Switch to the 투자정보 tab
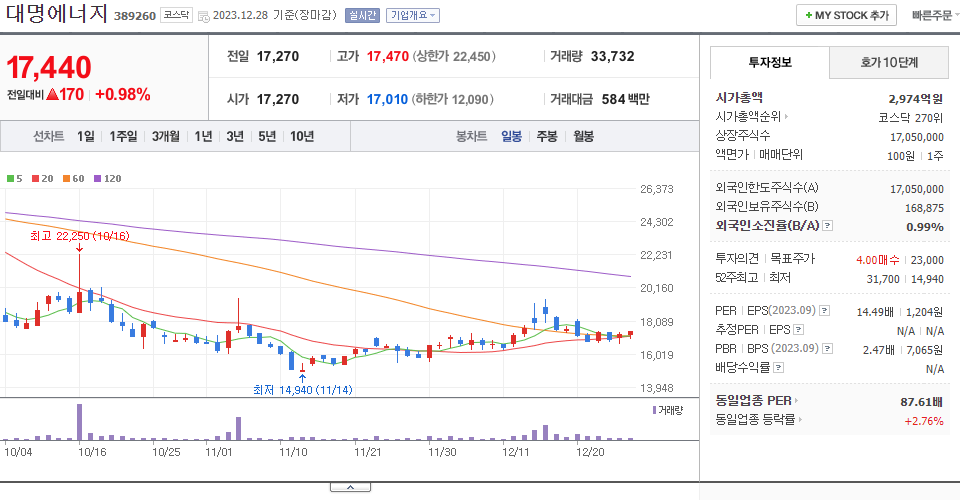This screenshot has height=500, width=960. [x=770, y=62]
